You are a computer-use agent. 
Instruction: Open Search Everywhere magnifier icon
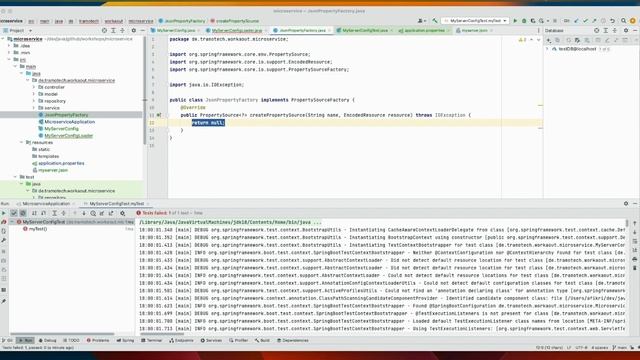coord(624,21)
